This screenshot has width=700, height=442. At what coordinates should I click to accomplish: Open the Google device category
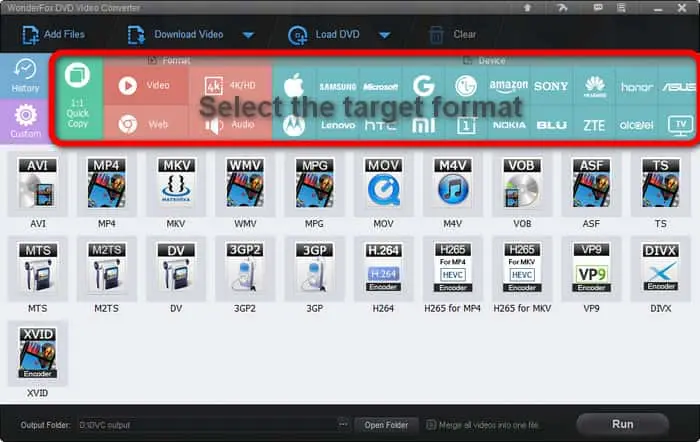click(423, 85)
